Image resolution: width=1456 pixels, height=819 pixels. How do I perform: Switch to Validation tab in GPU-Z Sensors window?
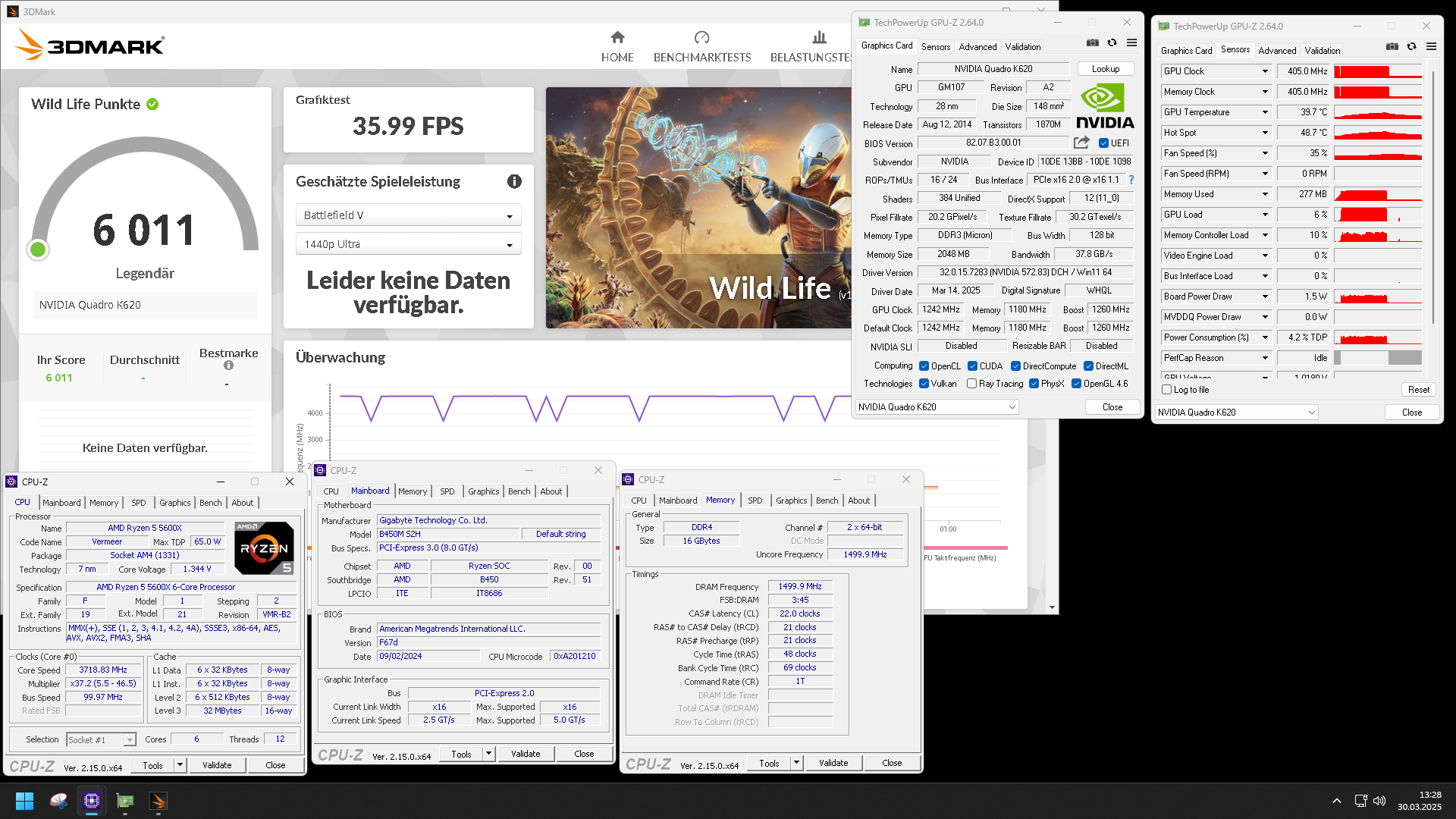coord(1323,50)
